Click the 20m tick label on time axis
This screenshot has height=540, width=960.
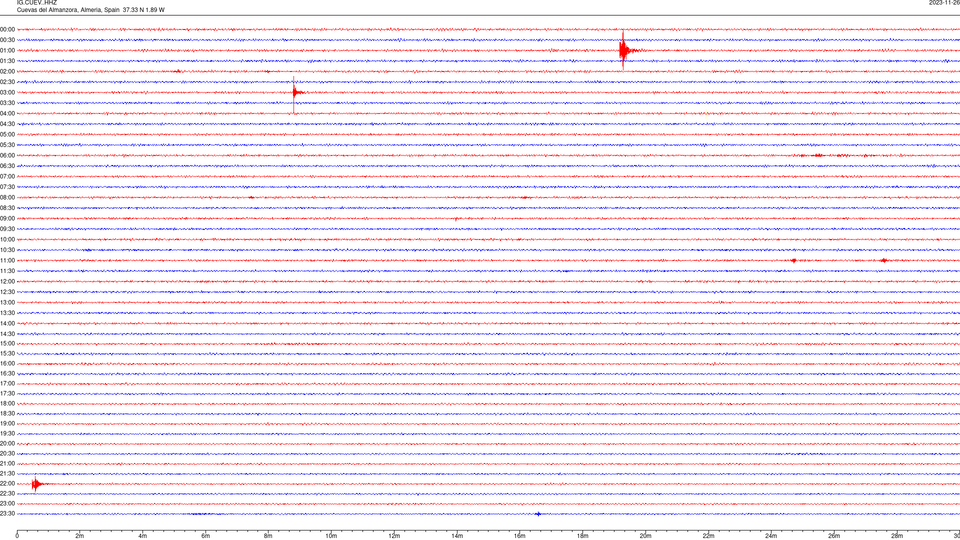[x=645, y=536]
